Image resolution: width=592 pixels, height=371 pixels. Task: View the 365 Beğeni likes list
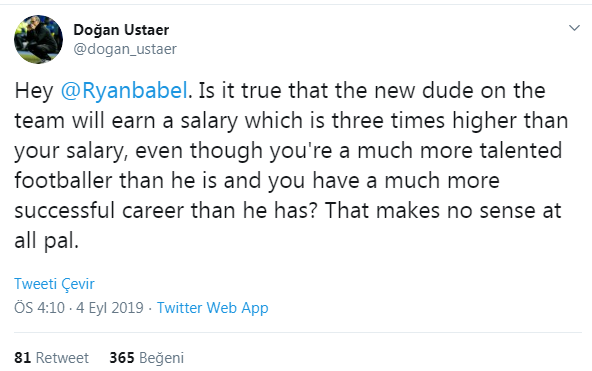point(146,358)
